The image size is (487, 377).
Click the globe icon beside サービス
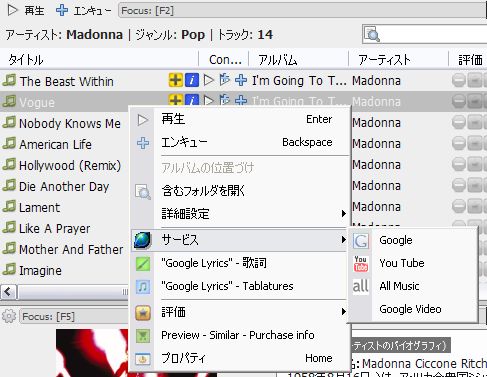(x=143, y=240)
